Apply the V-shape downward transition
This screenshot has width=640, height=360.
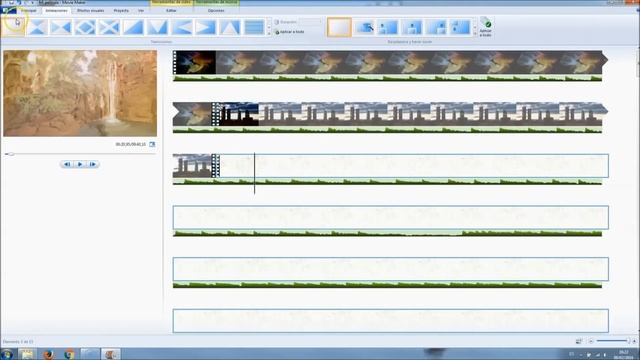point(158,27)
